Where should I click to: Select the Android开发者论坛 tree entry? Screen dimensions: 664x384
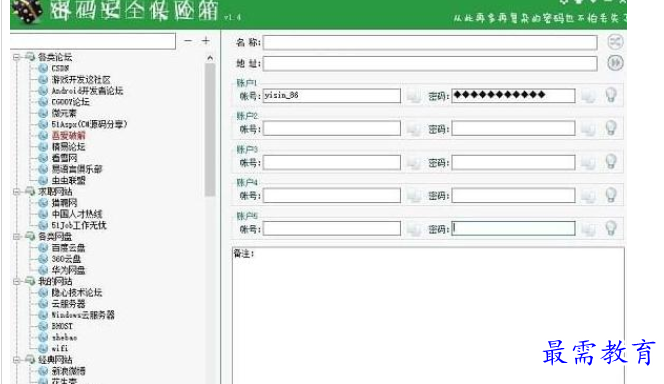(87, 91)
